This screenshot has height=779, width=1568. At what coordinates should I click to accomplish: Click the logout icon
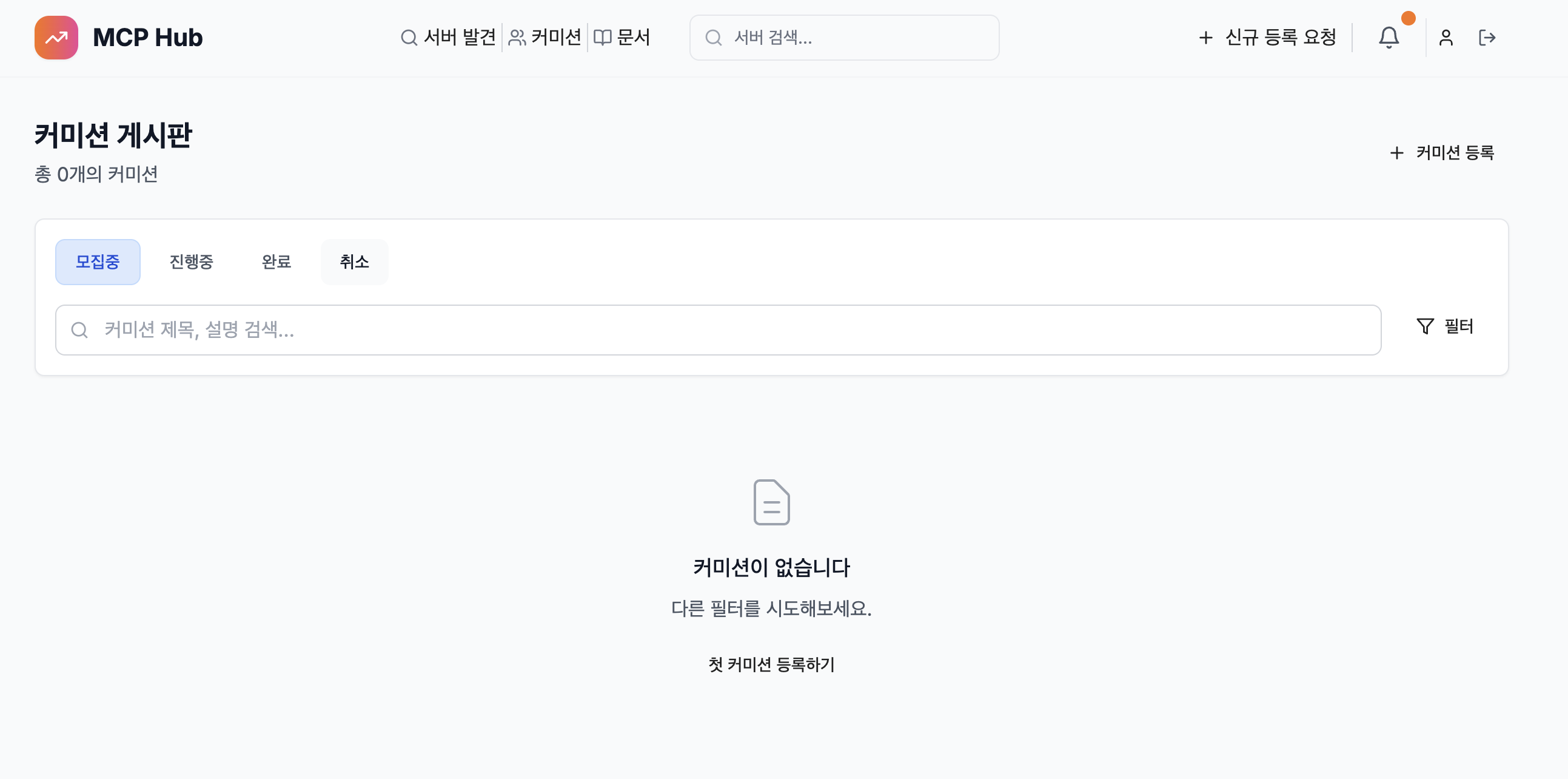click(x=1487, y=38)
